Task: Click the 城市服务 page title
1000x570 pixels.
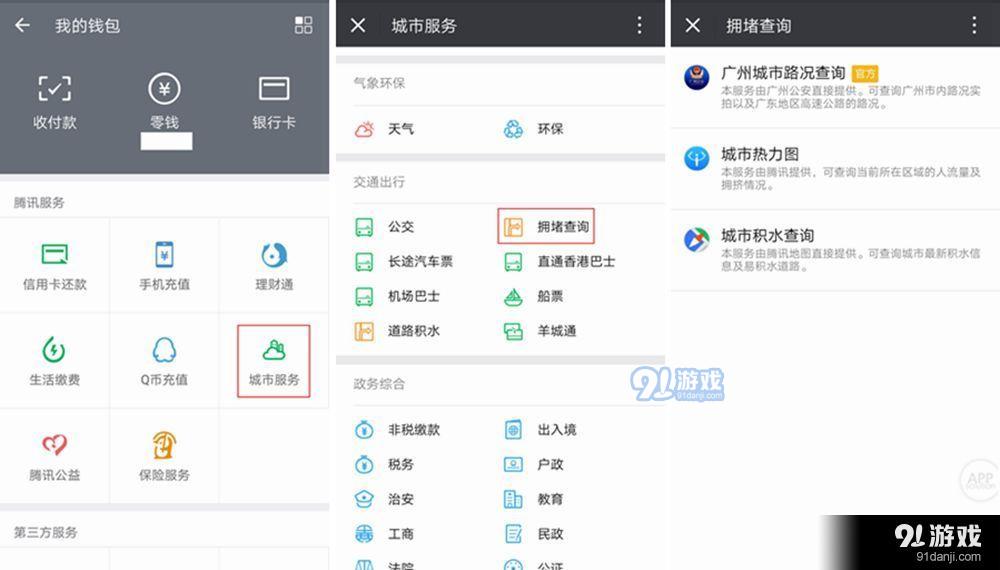Action: point(424,26)
